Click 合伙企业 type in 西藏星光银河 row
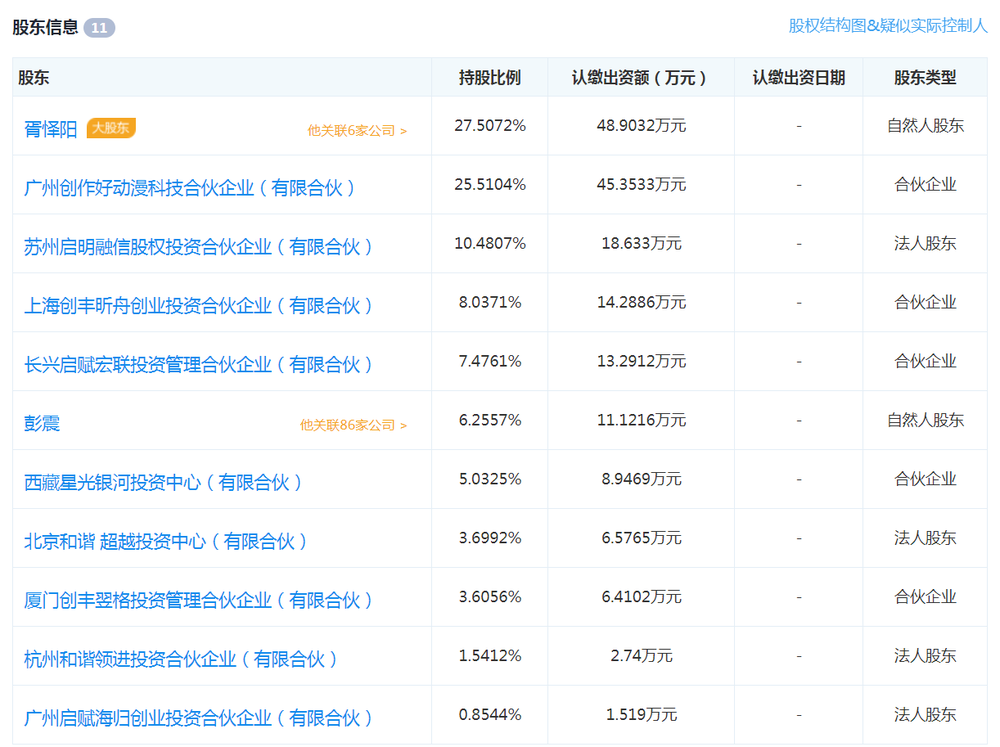 (925, 479)
